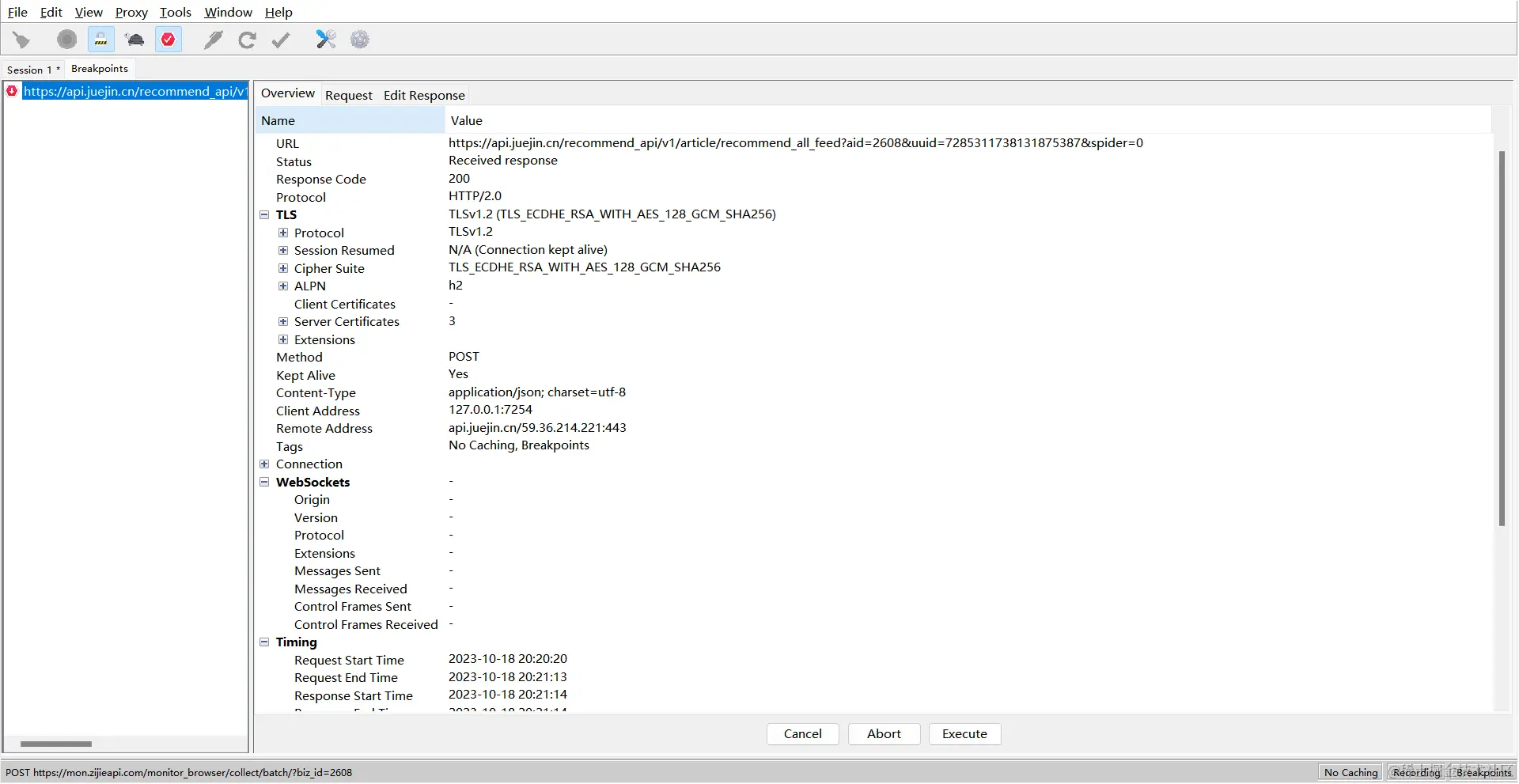Image resolution: width=1519 pixels, height=784 pixels.
Task: Toggle recording with the round record icon
Action: [67, 40]
